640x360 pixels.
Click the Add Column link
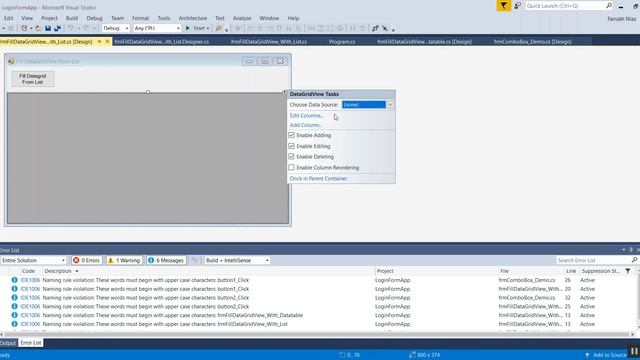coord(306,125)
